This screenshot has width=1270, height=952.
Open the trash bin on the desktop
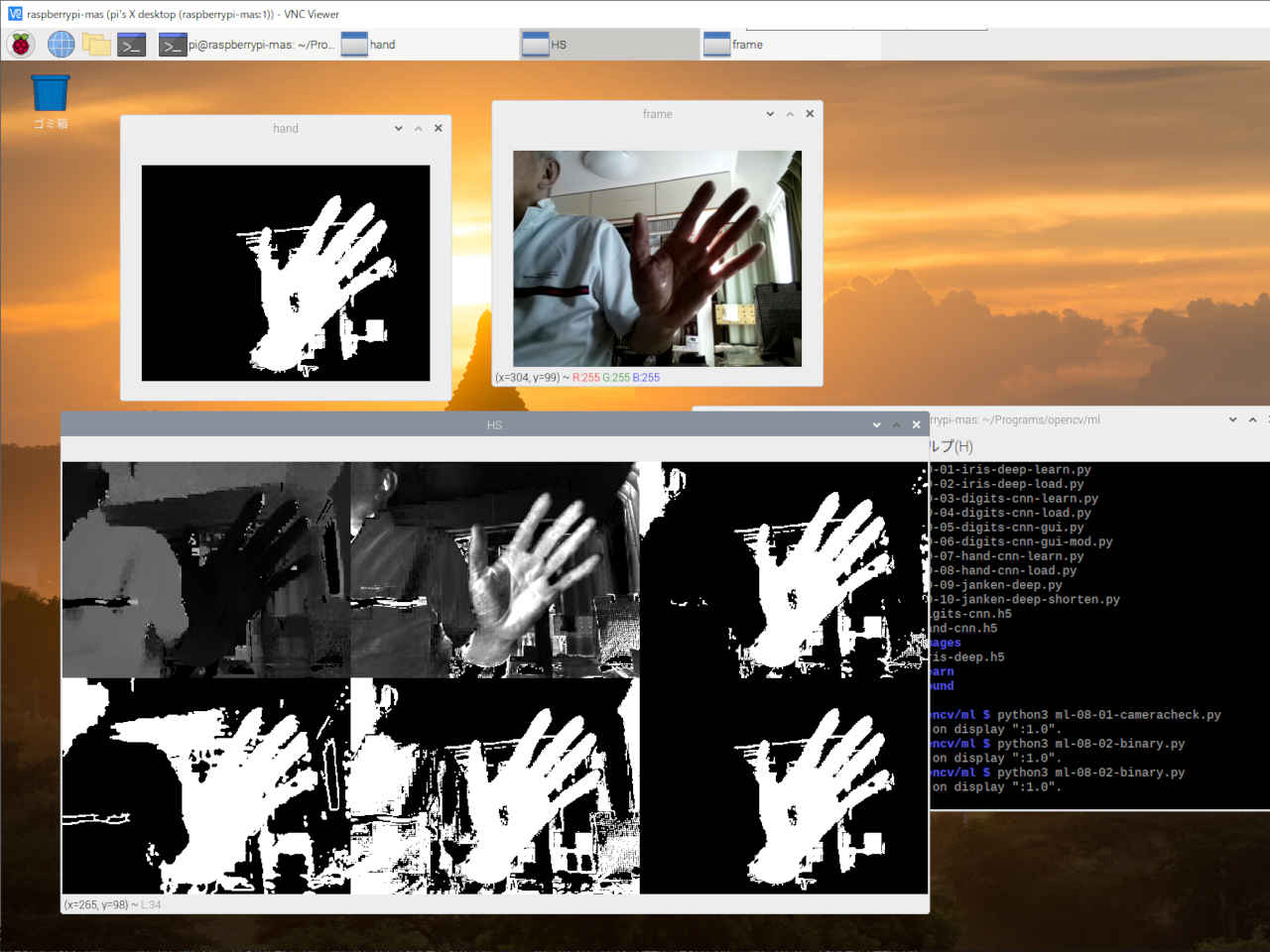50,94
